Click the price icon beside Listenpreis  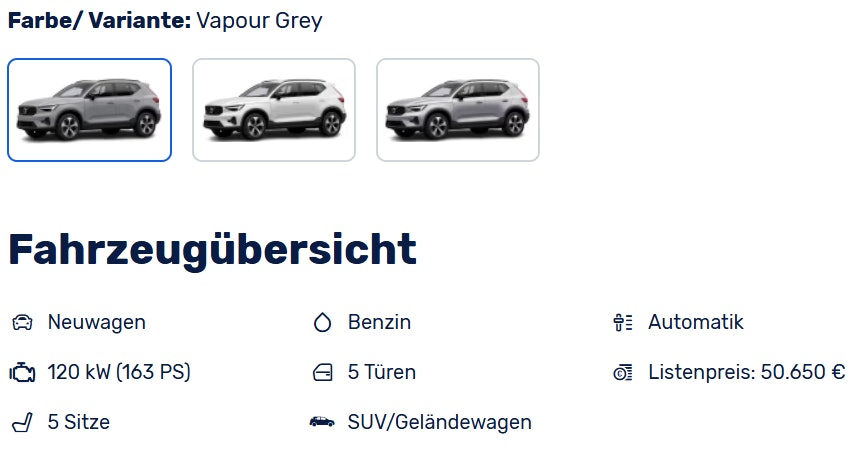point(623,372)
